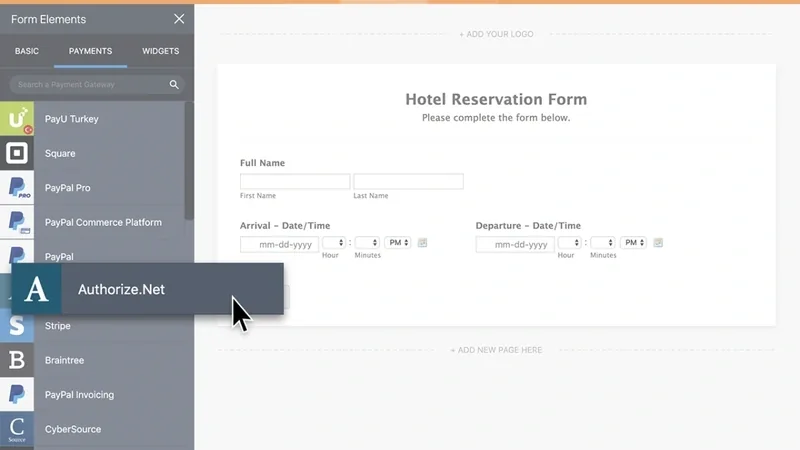Click the Authorize.Net label text
The height and width of the screenshot is (450, 800).
(121, 289)
